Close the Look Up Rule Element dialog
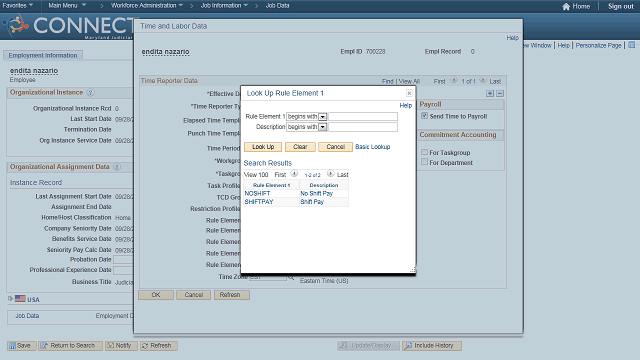Viewport: 640px width, 360px height. click(x=409, y=93)
